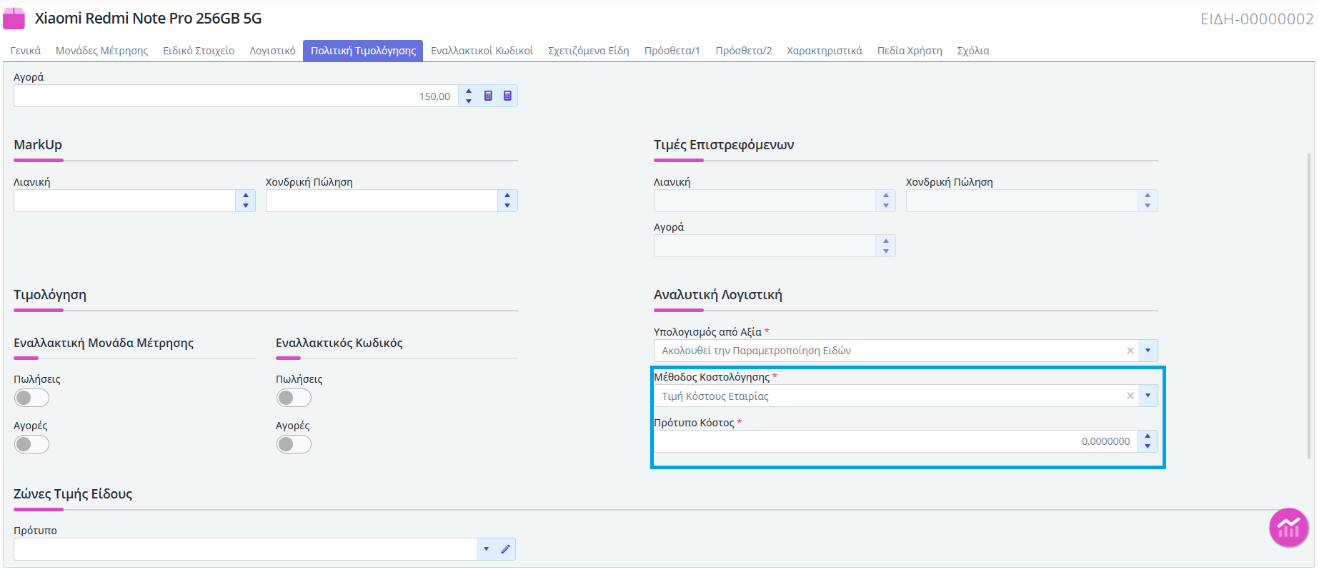Expand the Μέθοδος Κοστολόγησης dropdown arrow
Image resolution: width=1319 pixels, height=572 pixels.
coord(1148,396)
